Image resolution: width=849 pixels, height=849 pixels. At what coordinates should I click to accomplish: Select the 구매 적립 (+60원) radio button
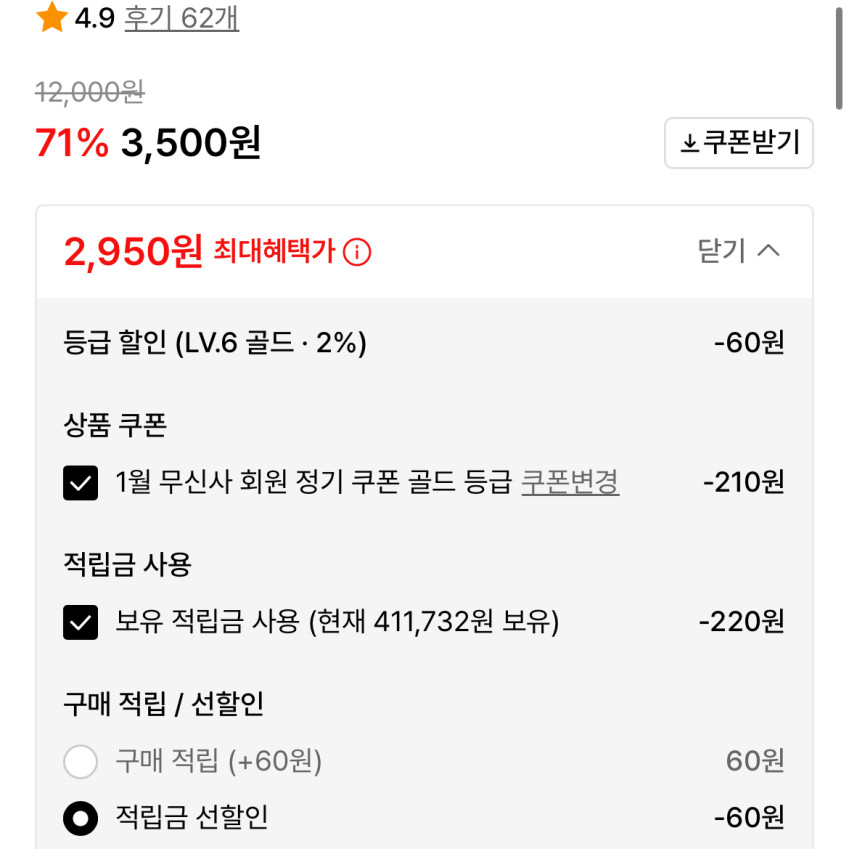click(80, 762)
